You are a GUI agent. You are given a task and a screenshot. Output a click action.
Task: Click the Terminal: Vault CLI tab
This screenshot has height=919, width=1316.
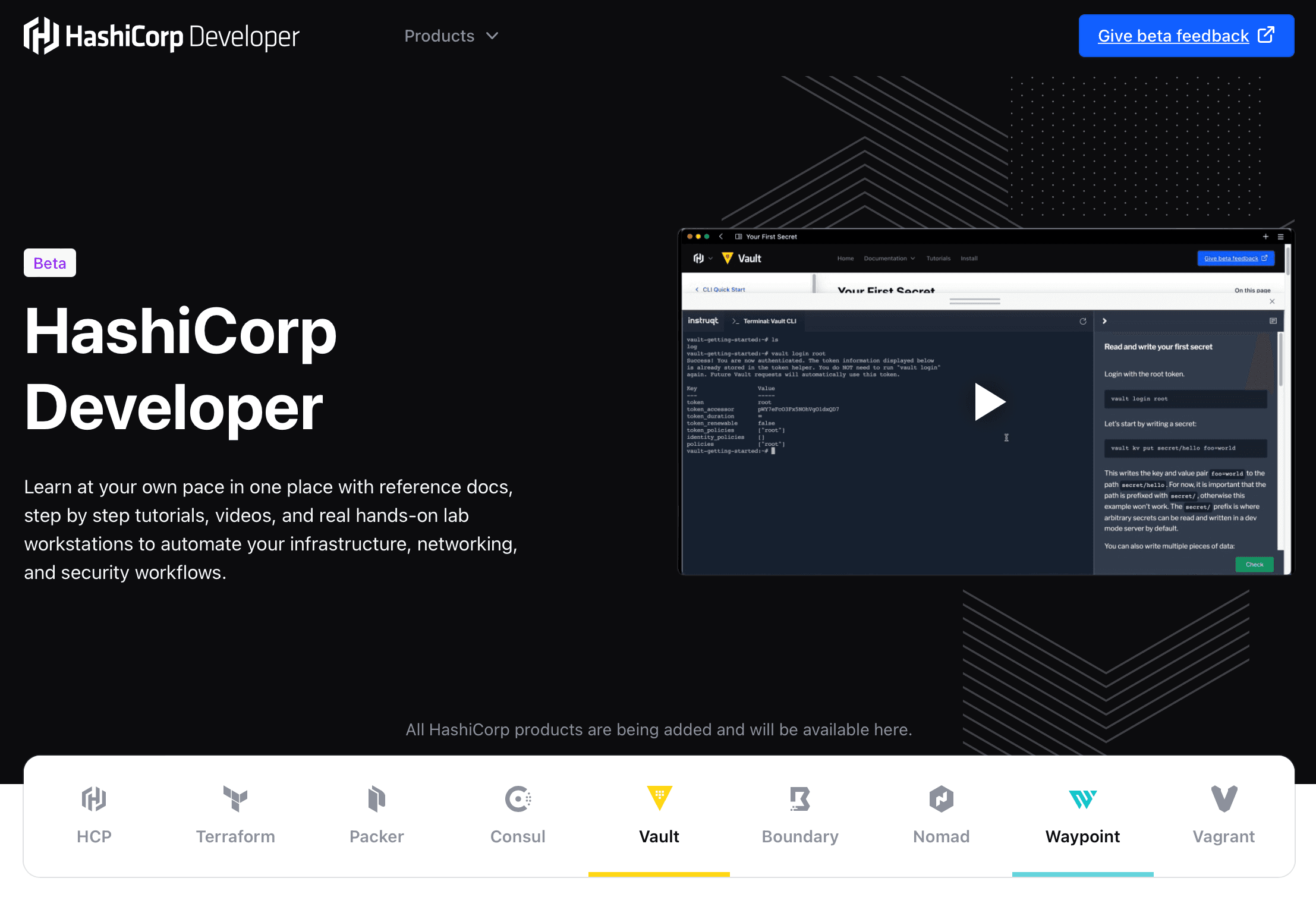(x=764, y=321)
